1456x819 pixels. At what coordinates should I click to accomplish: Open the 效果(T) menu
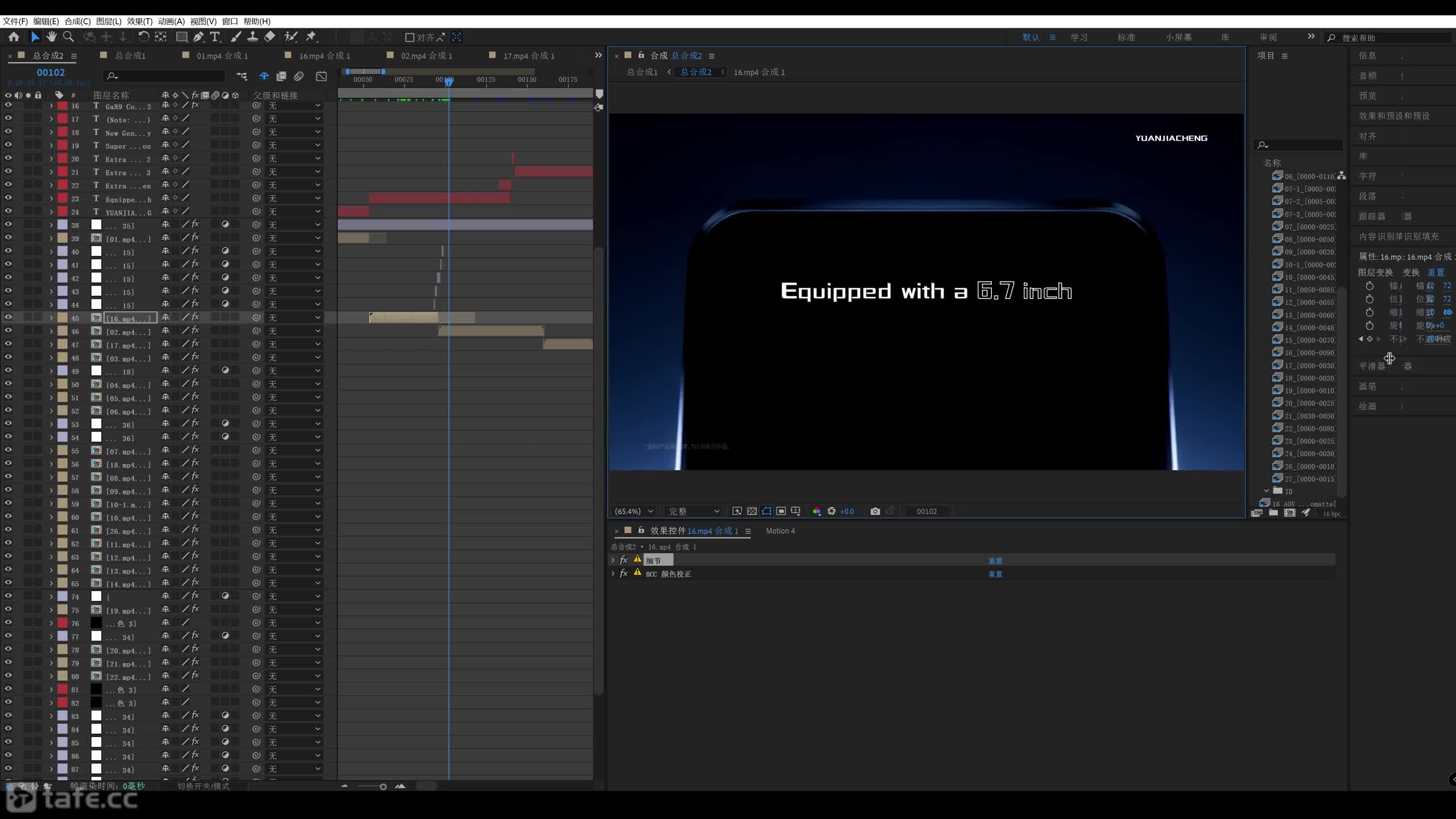click(139, 22)
